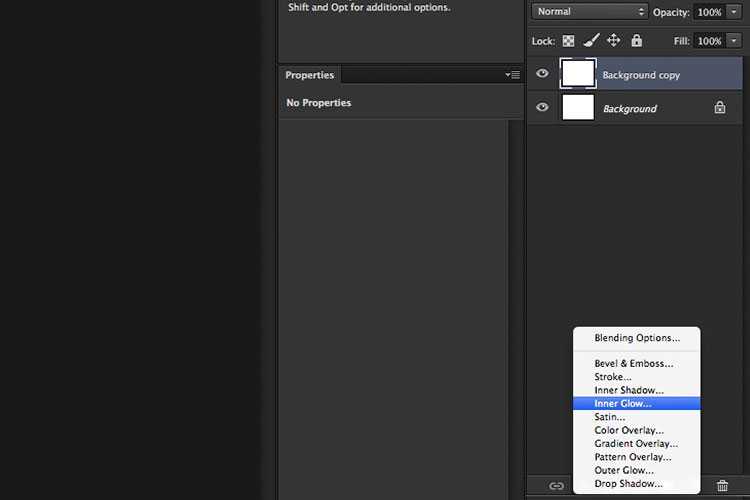Expand the Fill slider arrow
Image resolution: width=750 pixels, height=500 pixels.
[734, 41]
